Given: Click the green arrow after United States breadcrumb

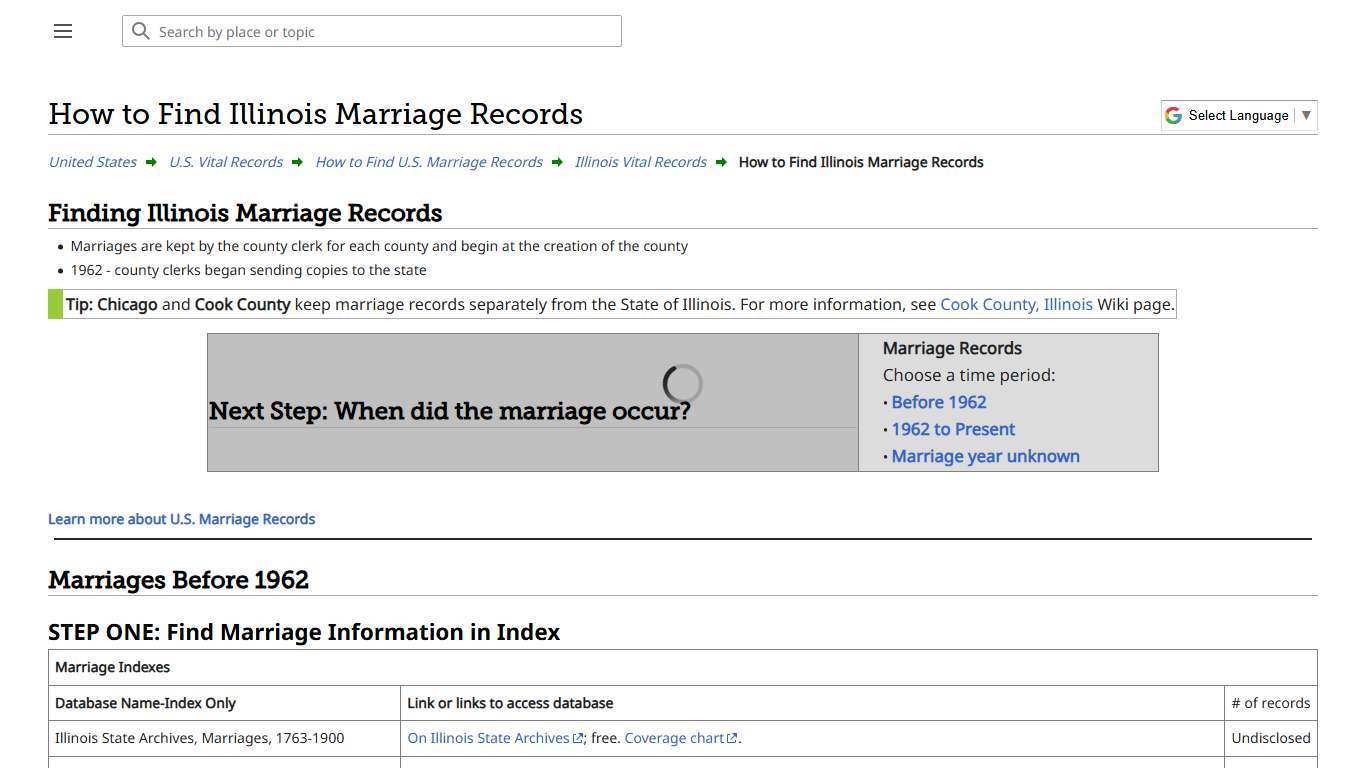Looking at the screenshot, I should 150,161.
